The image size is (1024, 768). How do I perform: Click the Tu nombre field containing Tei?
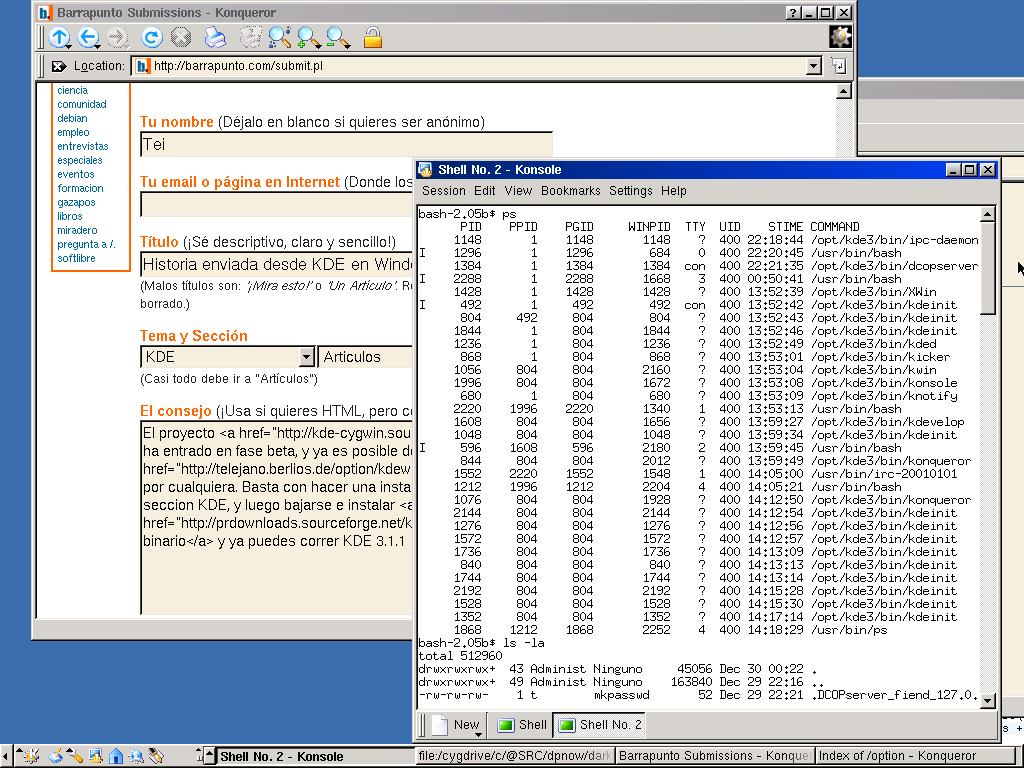coord(347,144)
